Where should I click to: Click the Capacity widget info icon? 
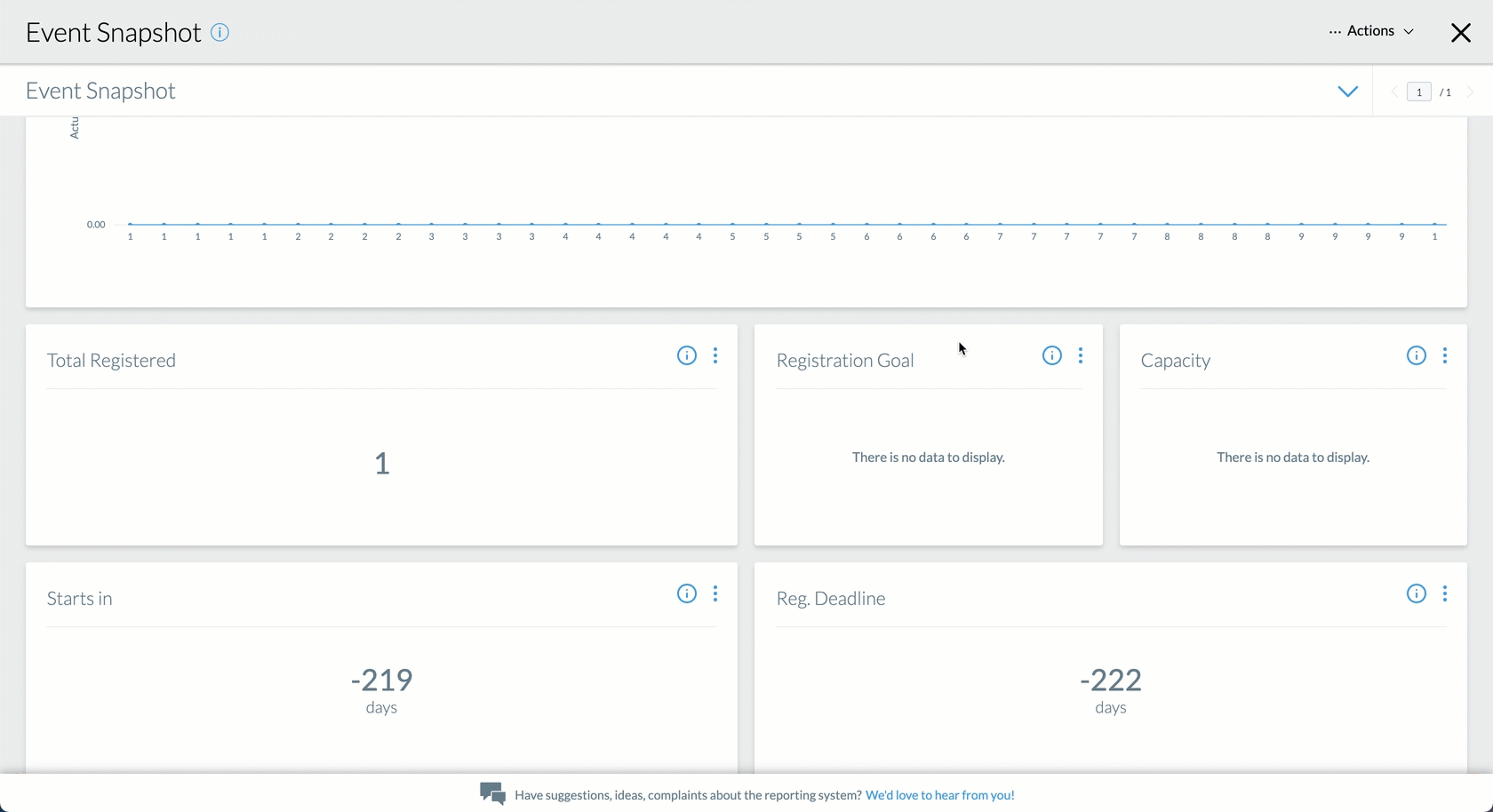[x=1415, y=355]
